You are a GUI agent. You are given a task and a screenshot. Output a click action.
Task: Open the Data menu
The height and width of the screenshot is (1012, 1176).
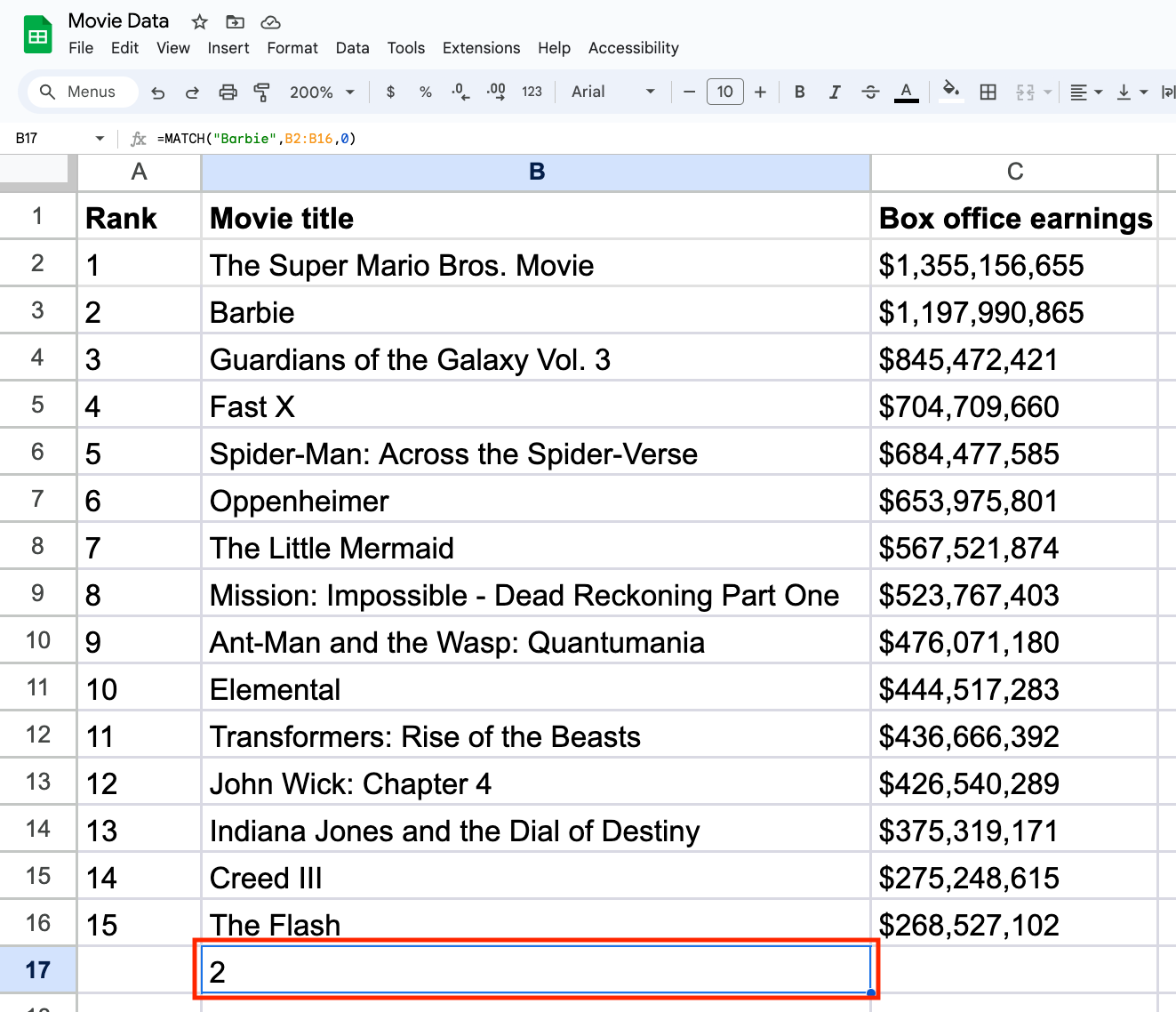point(353,48)
